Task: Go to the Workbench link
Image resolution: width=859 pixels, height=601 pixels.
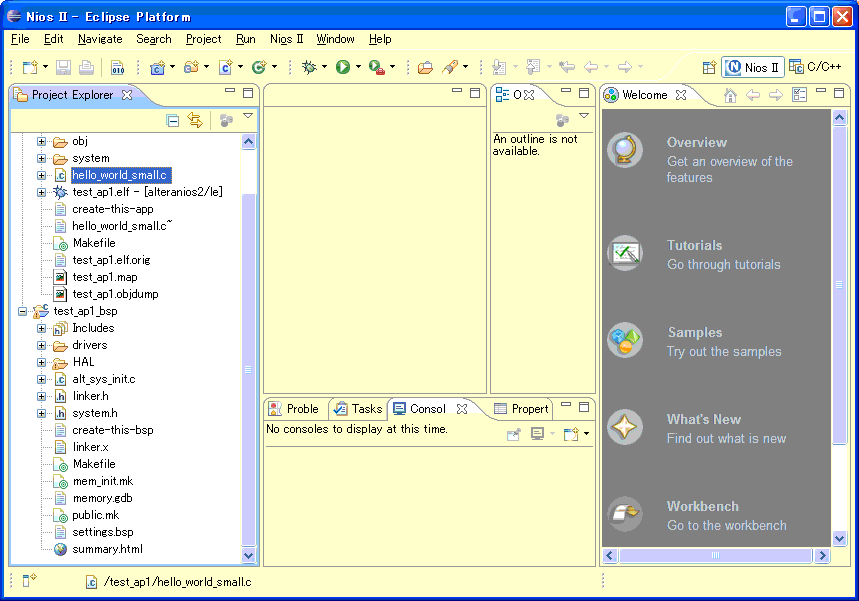Action: tap(702, 507)
